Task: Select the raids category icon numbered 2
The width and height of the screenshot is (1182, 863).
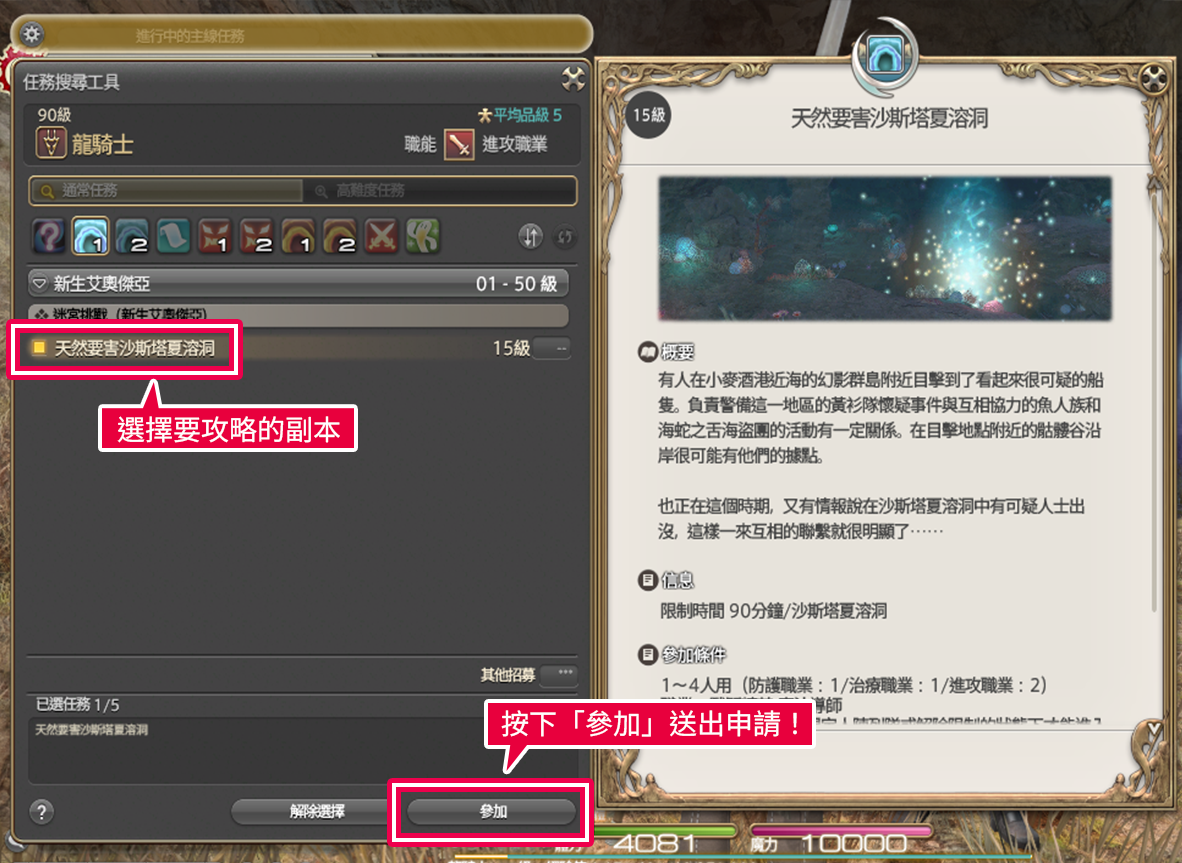Action: [340, 236]
